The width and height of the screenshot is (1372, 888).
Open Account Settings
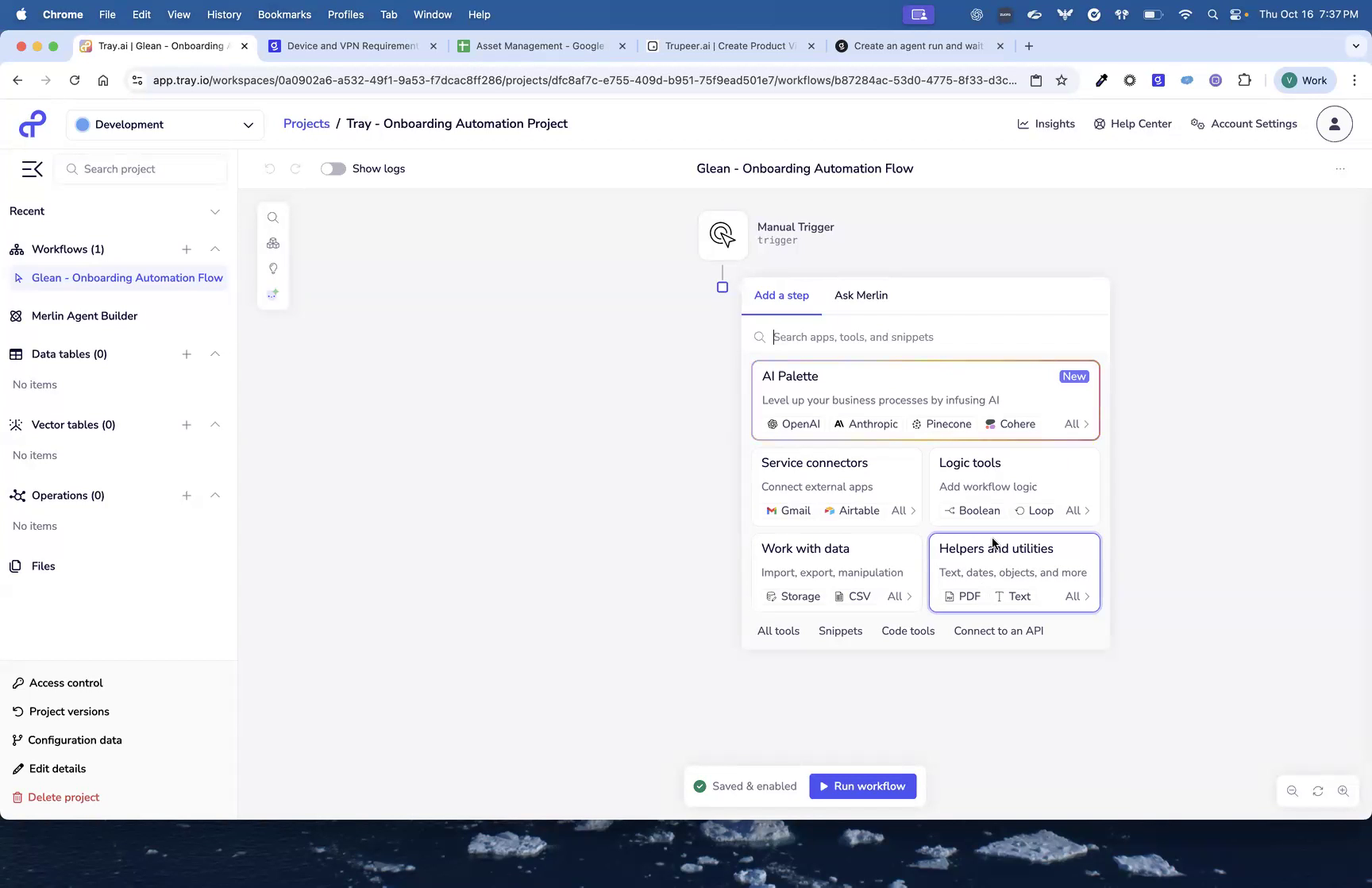point(1243,124)
